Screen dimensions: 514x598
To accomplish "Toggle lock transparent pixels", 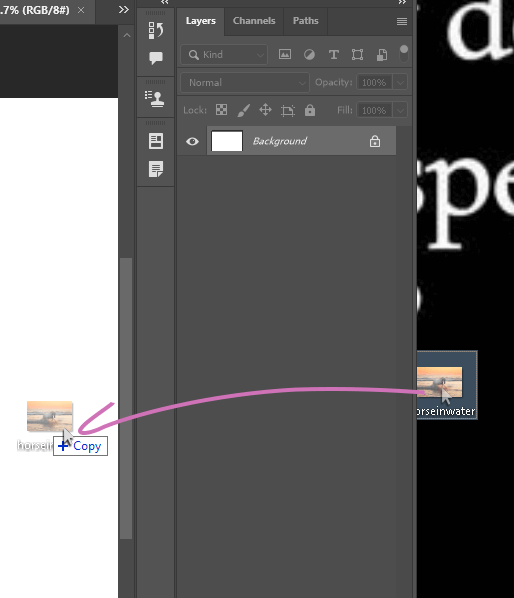I will pos(221,110).
